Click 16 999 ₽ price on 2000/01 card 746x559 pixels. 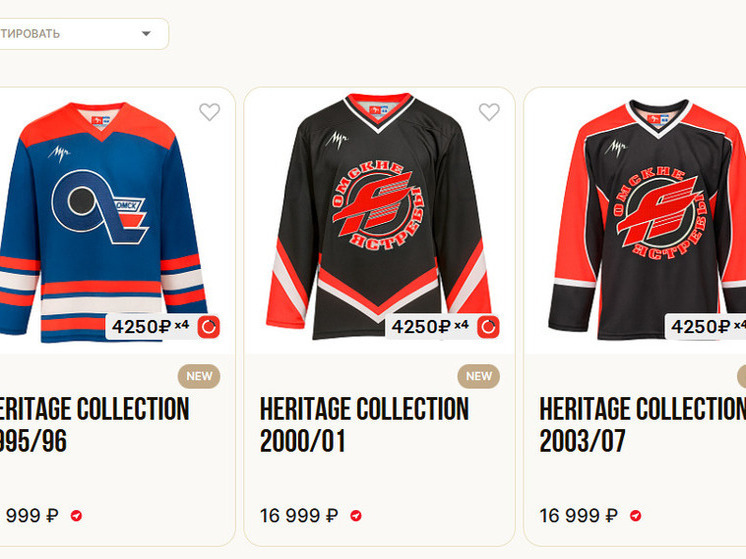pos(299,516)
